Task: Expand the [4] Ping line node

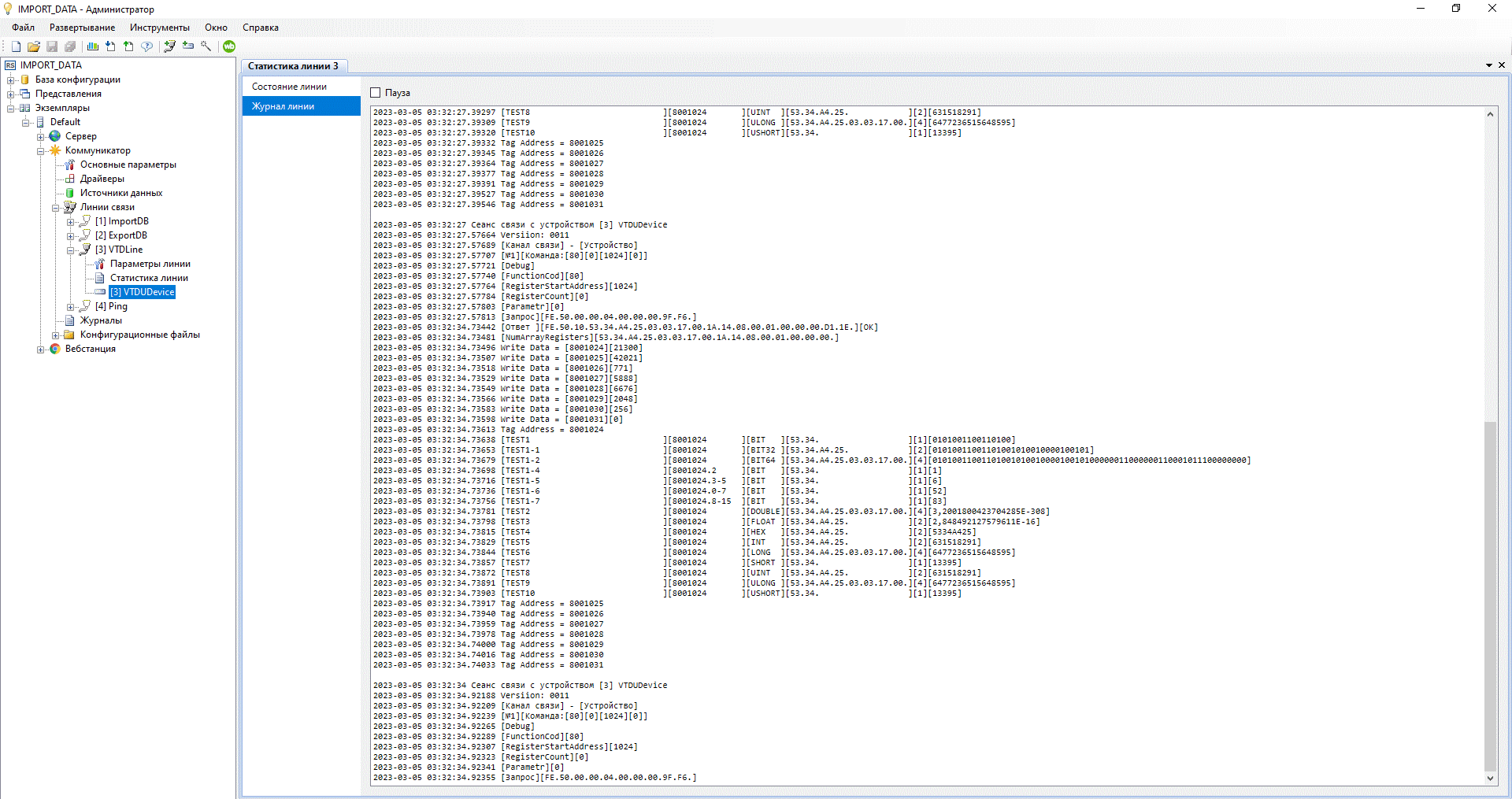Action: point(71,307)
